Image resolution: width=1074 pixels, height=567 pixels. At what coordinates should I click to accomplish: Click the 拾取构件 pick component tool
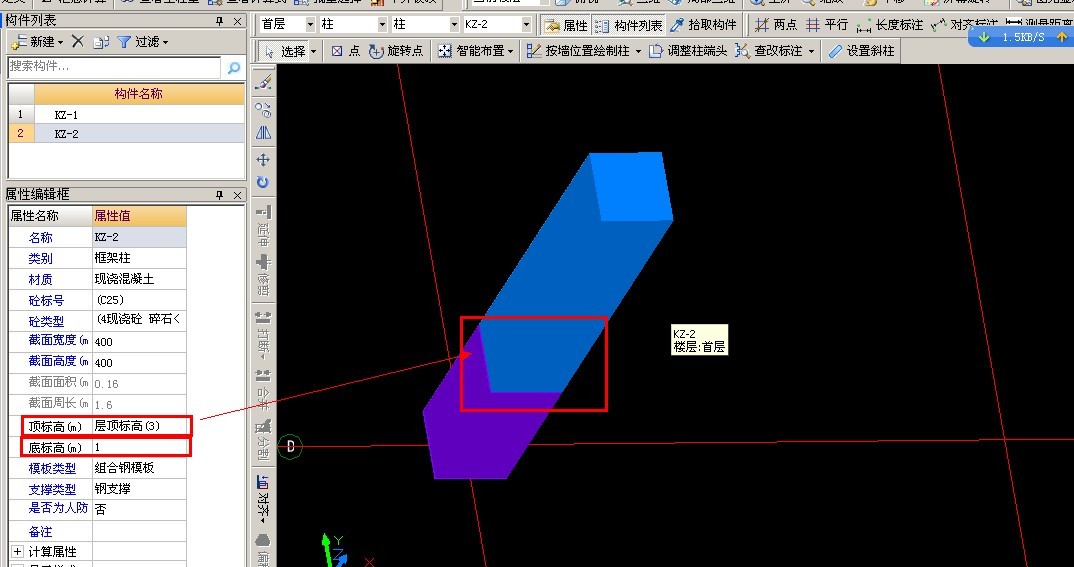(x=703, y=25)
